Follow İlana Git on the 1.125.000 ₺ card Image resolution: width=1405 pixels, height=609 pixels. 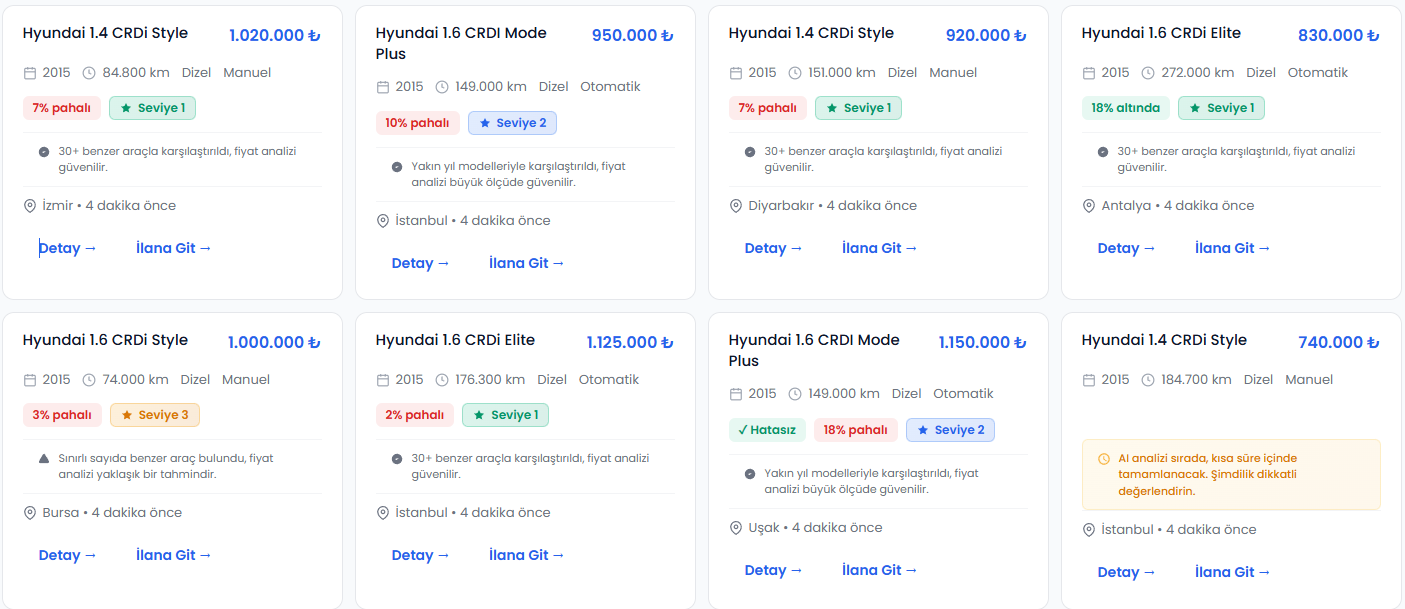click(x=527, y=555)
